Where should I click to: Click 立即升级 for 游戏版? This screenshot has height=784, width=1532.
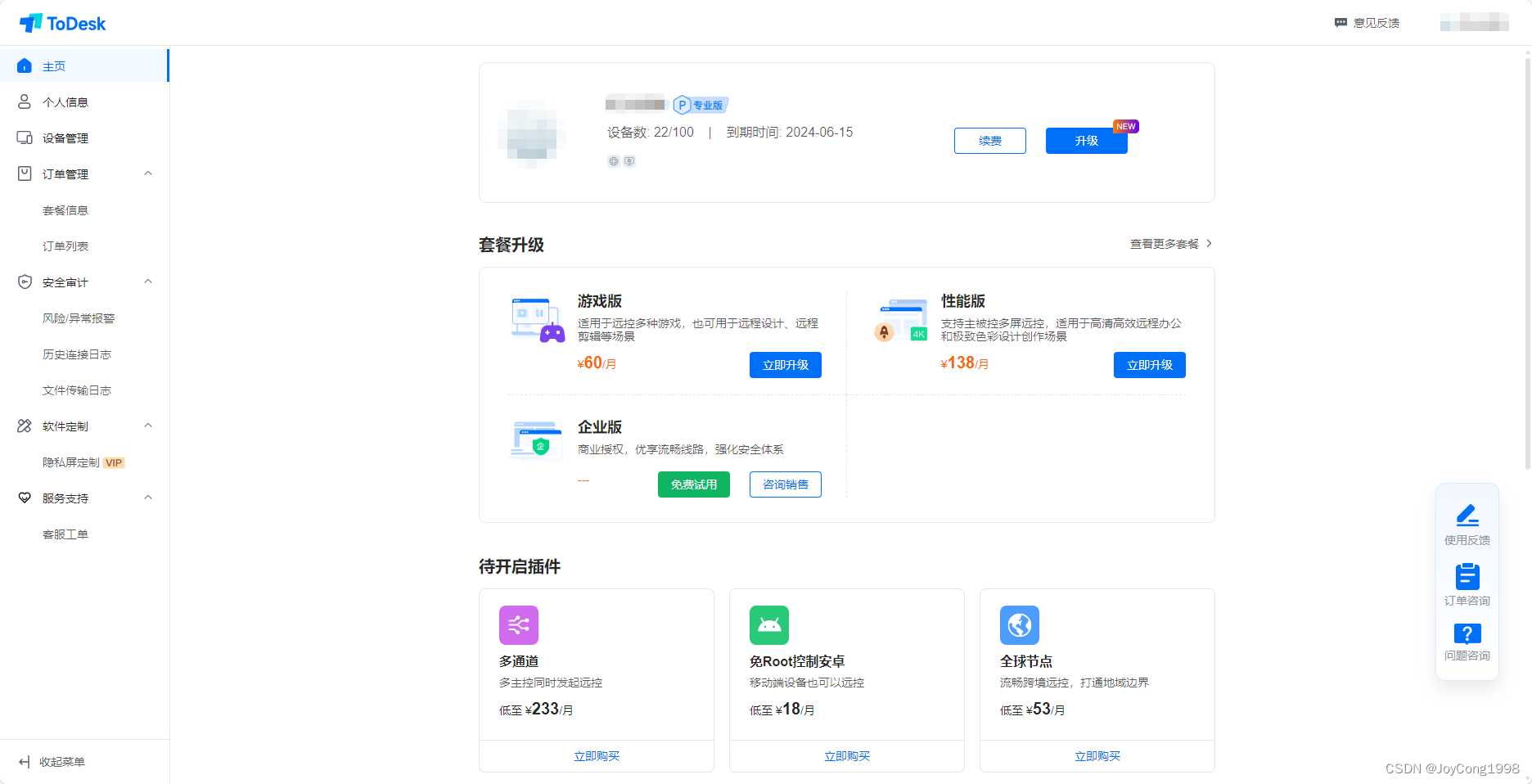[786, 365]
